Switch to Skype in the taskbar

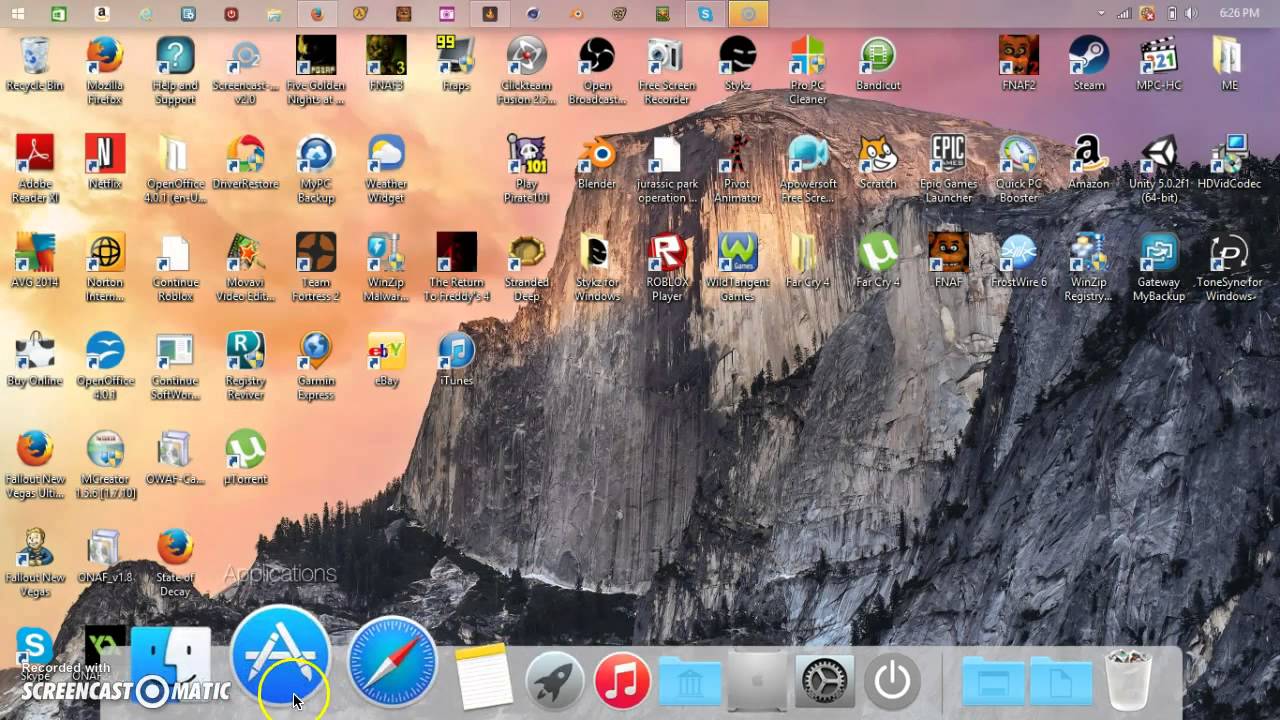(707, 14)
